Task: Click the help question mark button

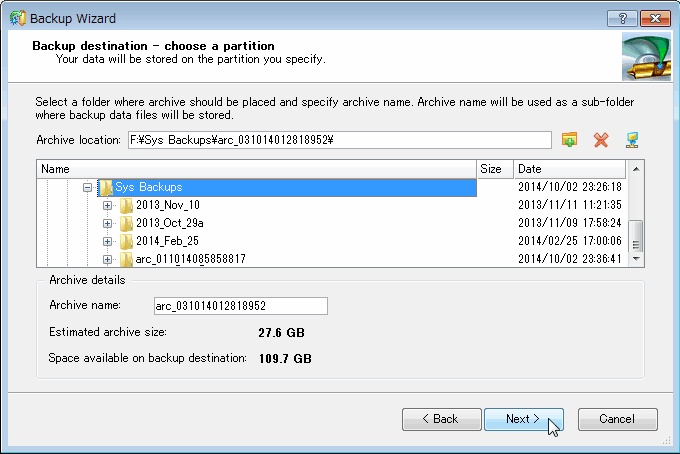Action: point(623,19)
